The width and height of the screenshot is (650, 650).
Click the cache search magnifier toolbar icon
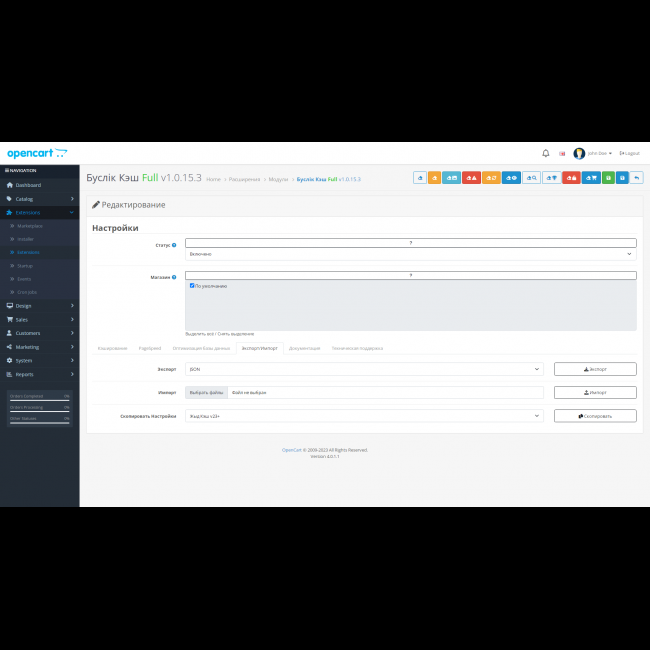[531, 178]
